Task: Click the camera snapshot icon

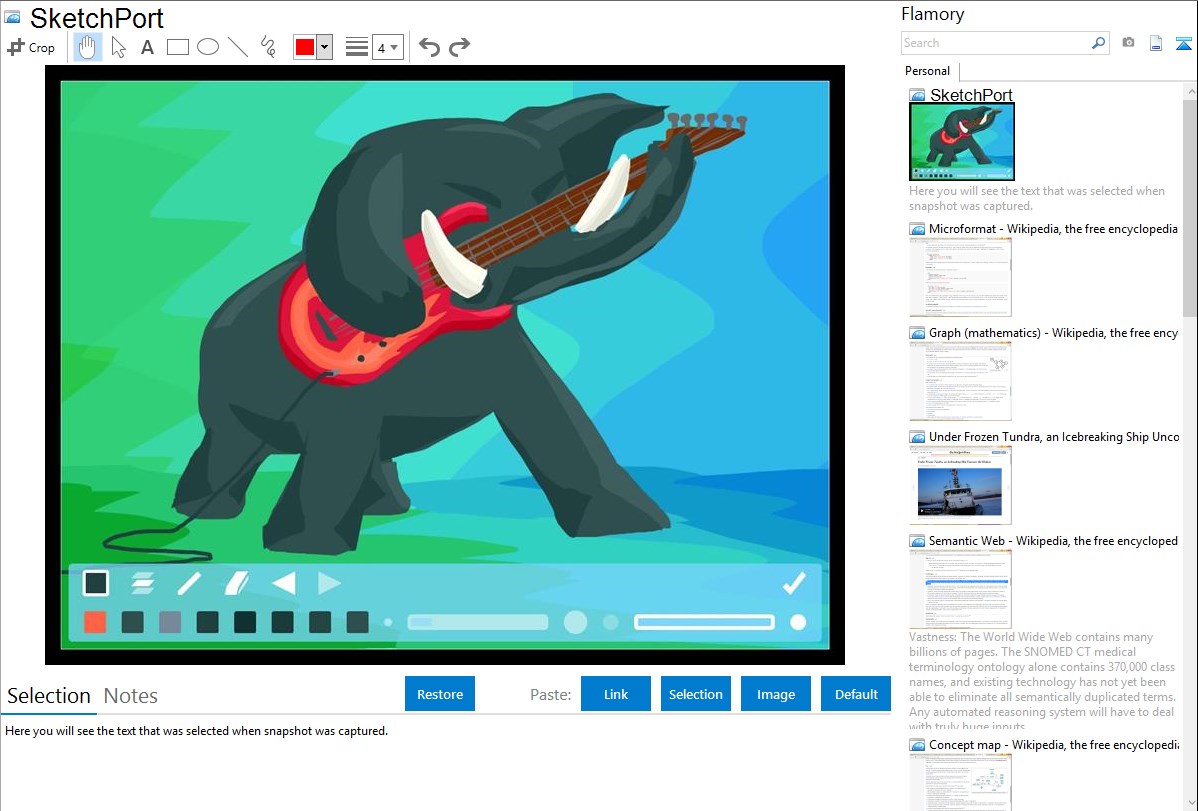Action: 1128,43
